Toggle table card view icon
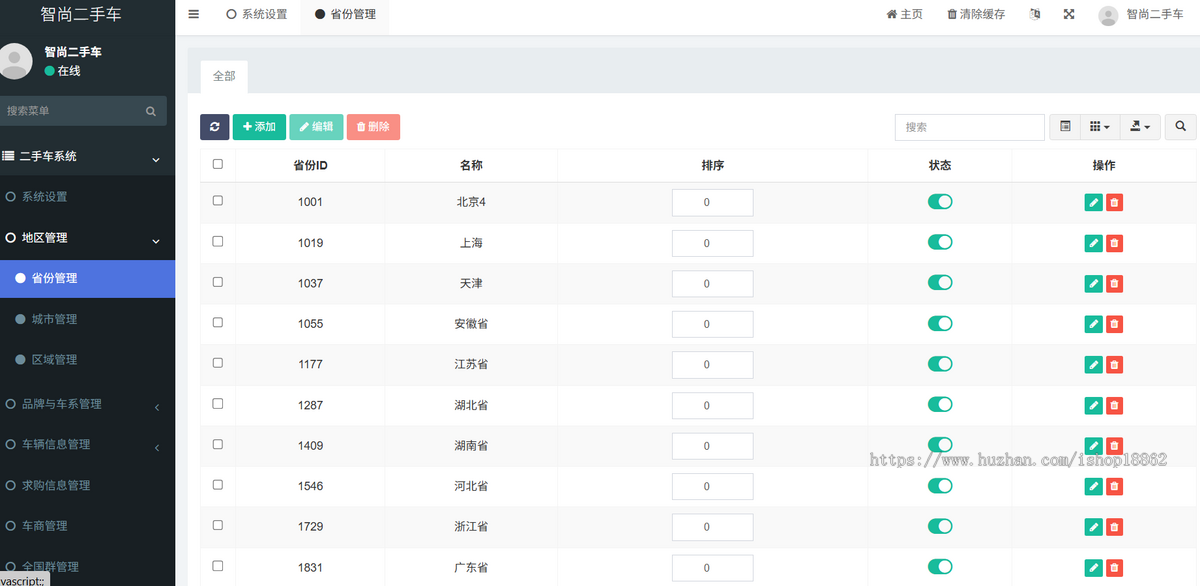1200x586 pixels. click(x=1065, y=127)
